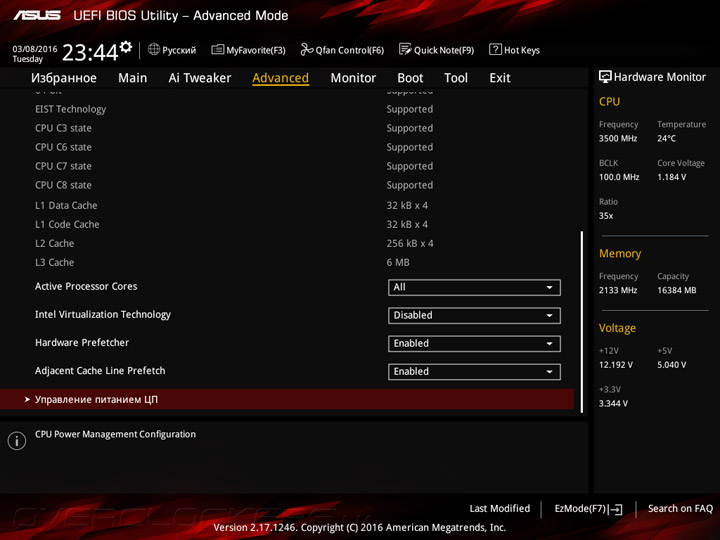The width and height of the screenshot is (720, 540).
Task: Click the Hardware Prefetcher label
Action: pyautogui.click(x=82, y=343)
